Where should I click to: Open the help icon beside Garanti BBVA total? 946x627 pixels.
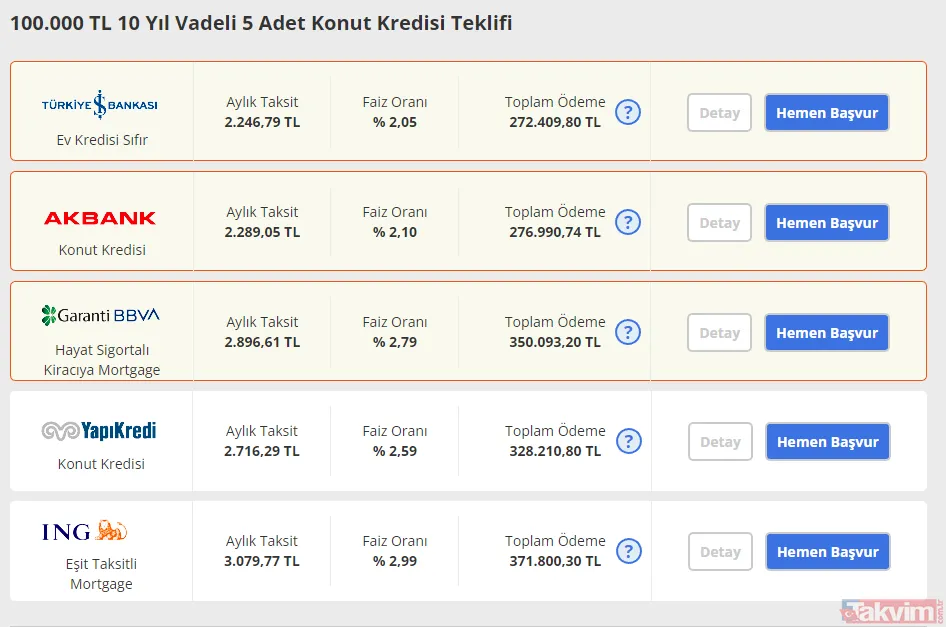click(x=628, y=332)
